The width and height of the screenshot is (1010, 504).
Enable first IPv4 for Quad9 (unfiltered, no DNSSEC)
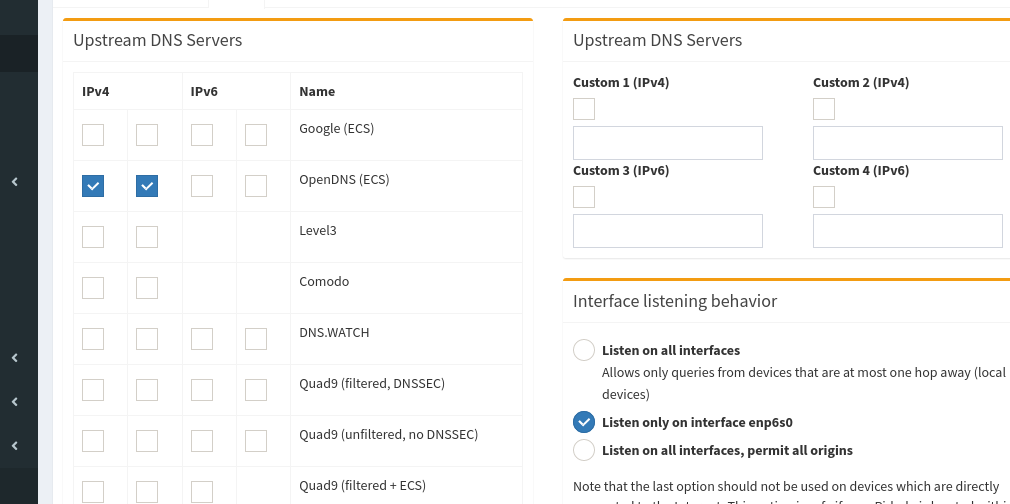point(93,441)
